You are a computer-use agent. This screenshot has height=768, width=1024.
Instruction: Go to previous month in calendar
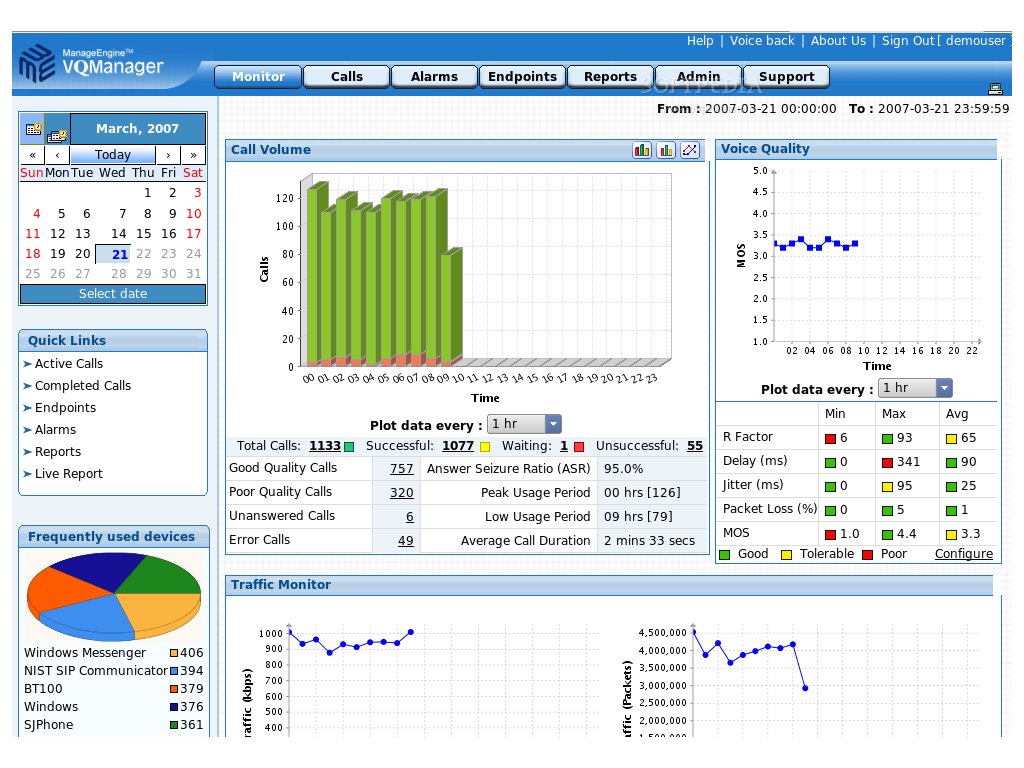click(x=57, y=155)
